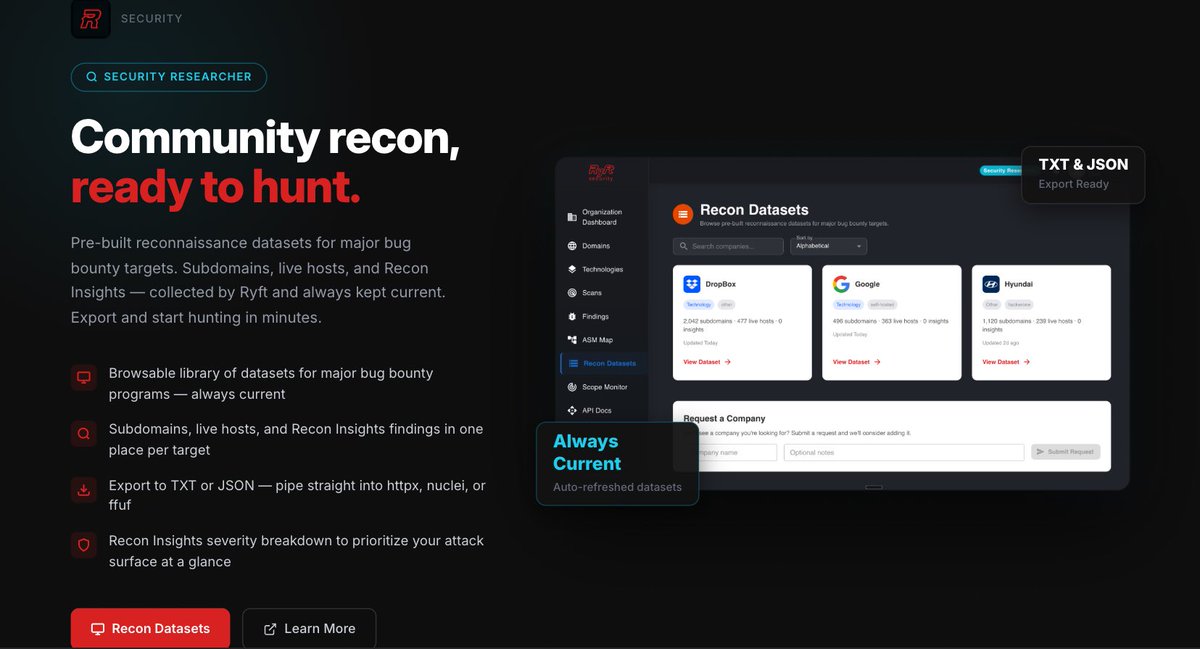Click the Technologies layers icon in the sidebar
This screenshot has height=649, width=1200.
coord(572,269)
